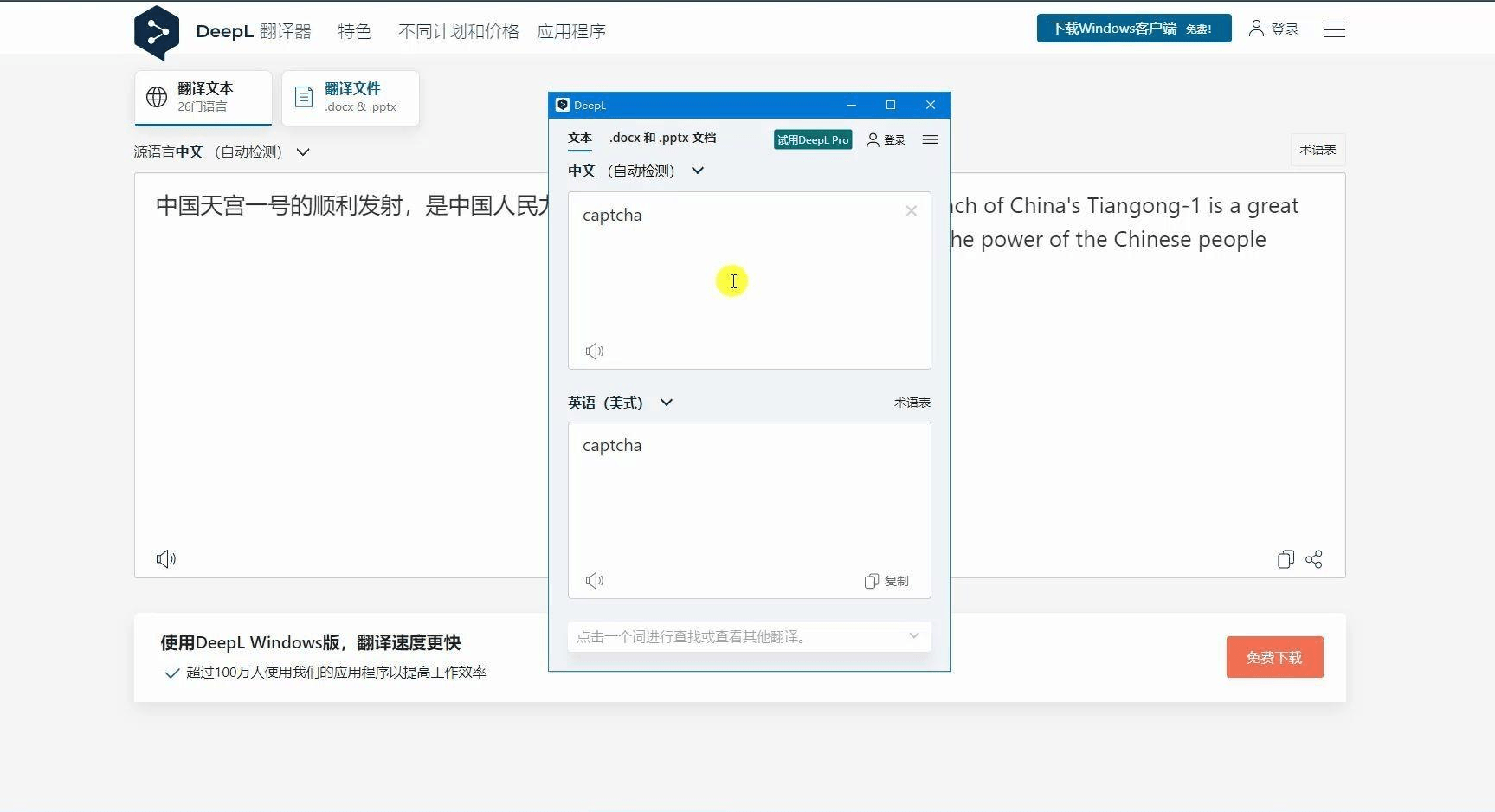Image resolution: width=1495 pixels, height=812 pixels.
Task: Click the login icon in DeepL app window
Action: point(873,139)
